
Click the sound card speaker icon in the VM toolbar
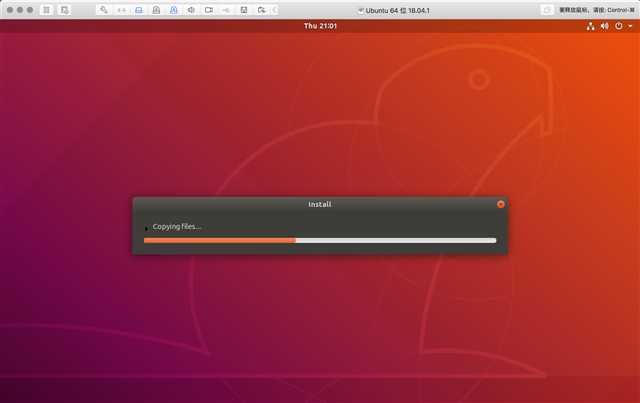click(191, 10)
